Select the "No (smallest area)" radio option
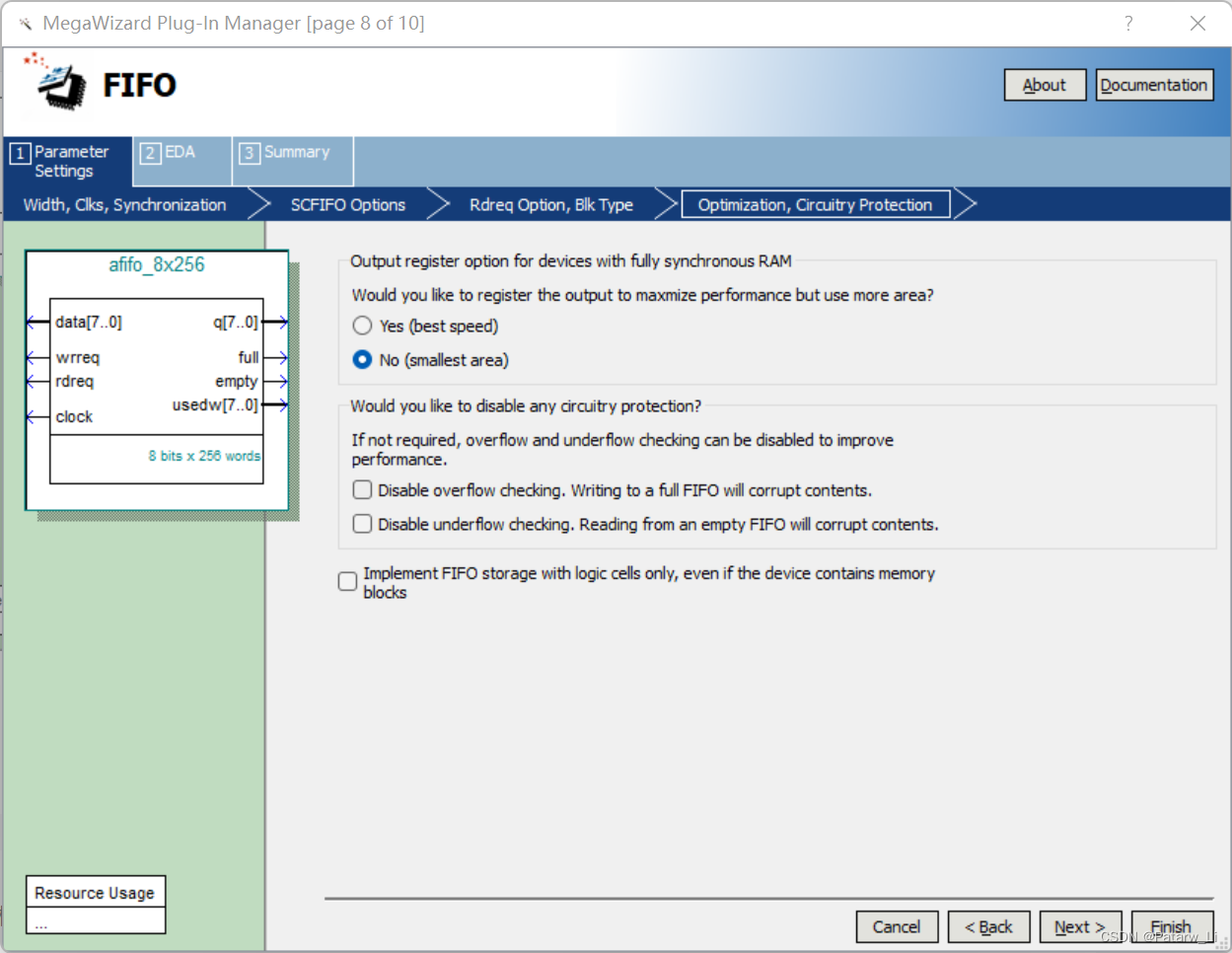This screenshot has height=953, width=1232. coord(362,359)
